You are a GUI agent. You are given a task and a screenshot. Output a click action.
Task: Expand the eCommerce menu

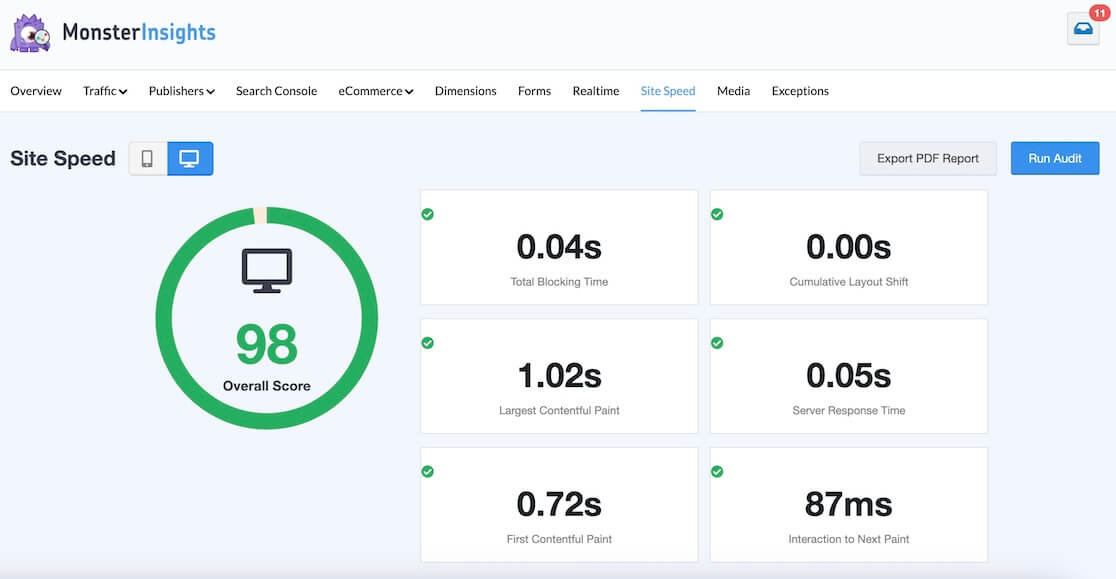click(x=375, y=90)
